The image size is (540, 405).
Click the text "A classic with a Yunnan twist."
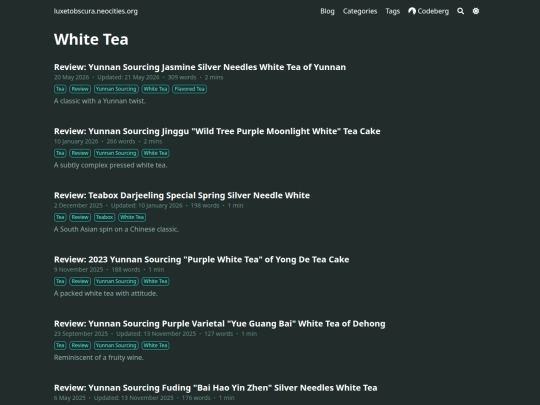pyautogui.click(x=100, y=101)
